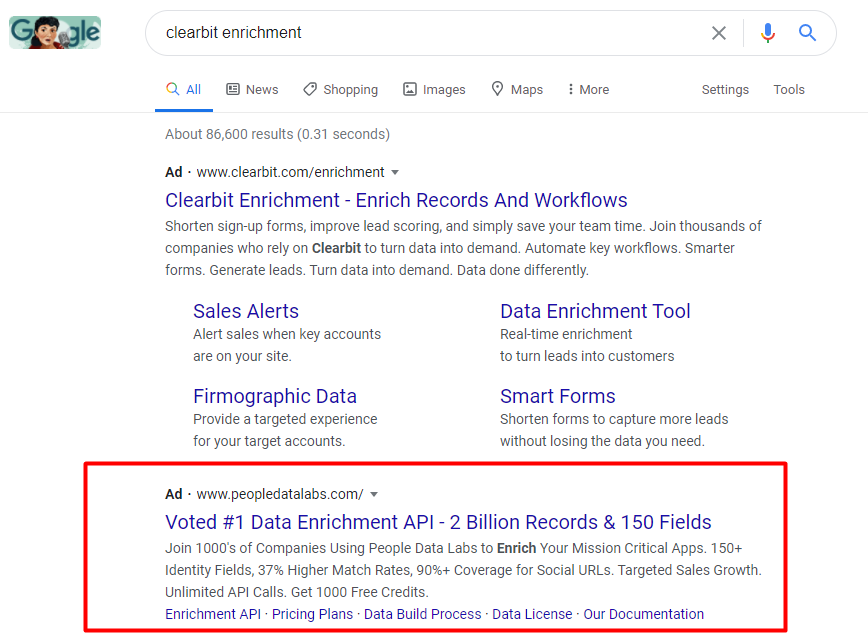Open the Data Enrichment Tool sitelink

pyautogui.click(x=595, y=311)
